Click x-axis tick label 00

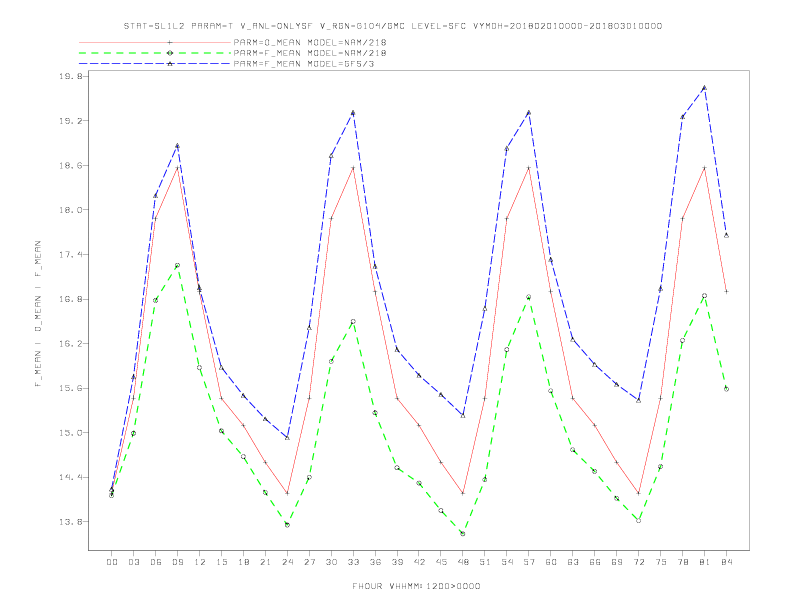tap(112, 562)
